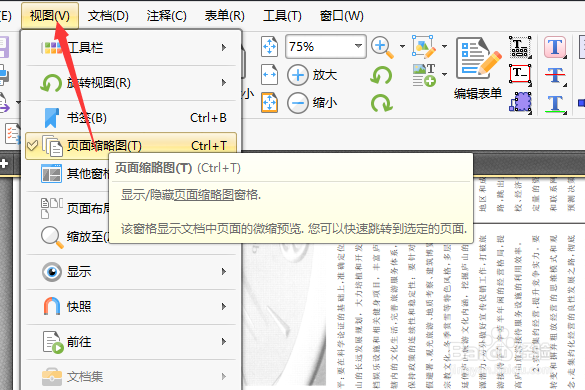Click the checklist icon below the toolbar
Screen dimensions: 585x390
12,133
